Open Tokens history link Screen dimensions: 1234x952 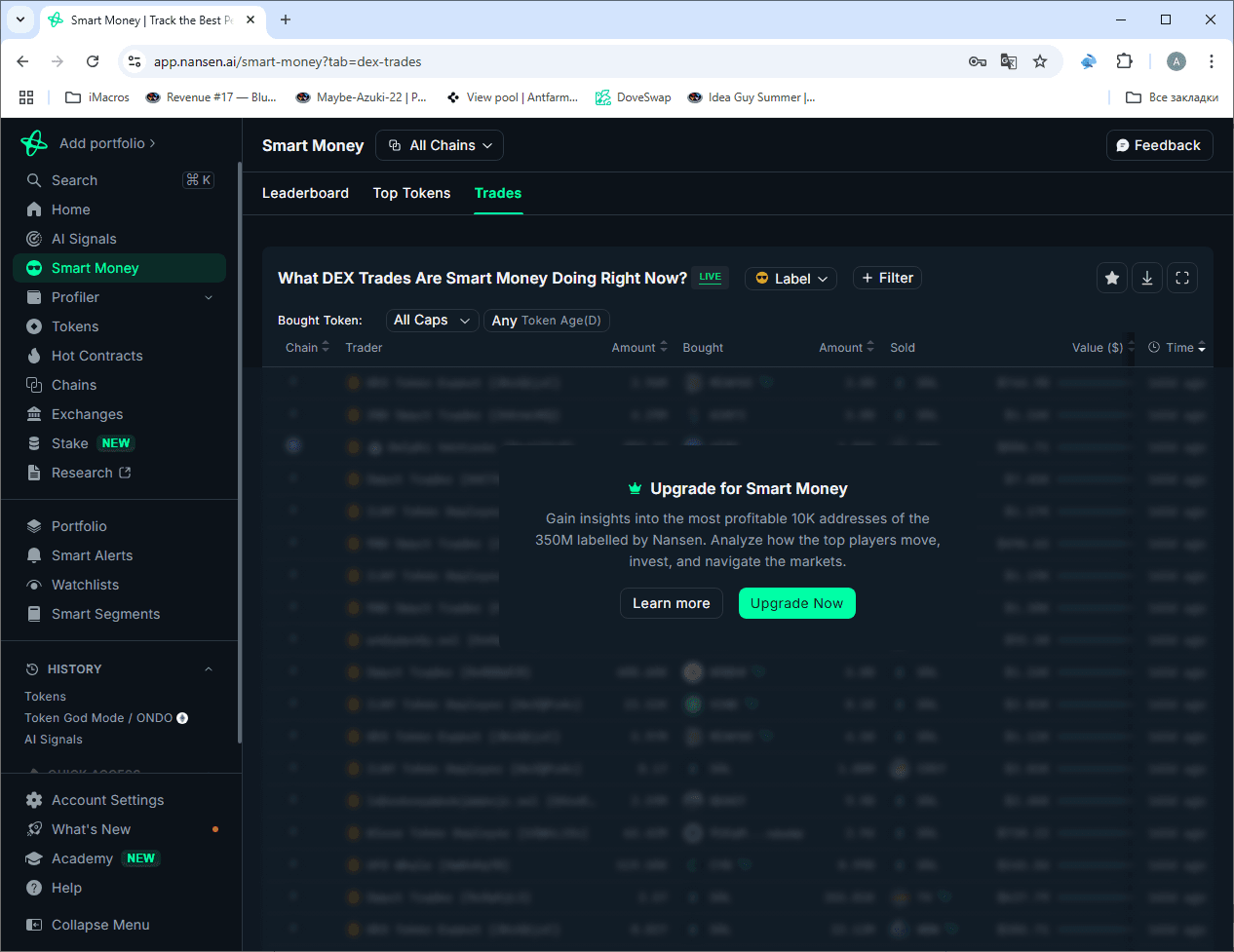[x=46, y=697]
